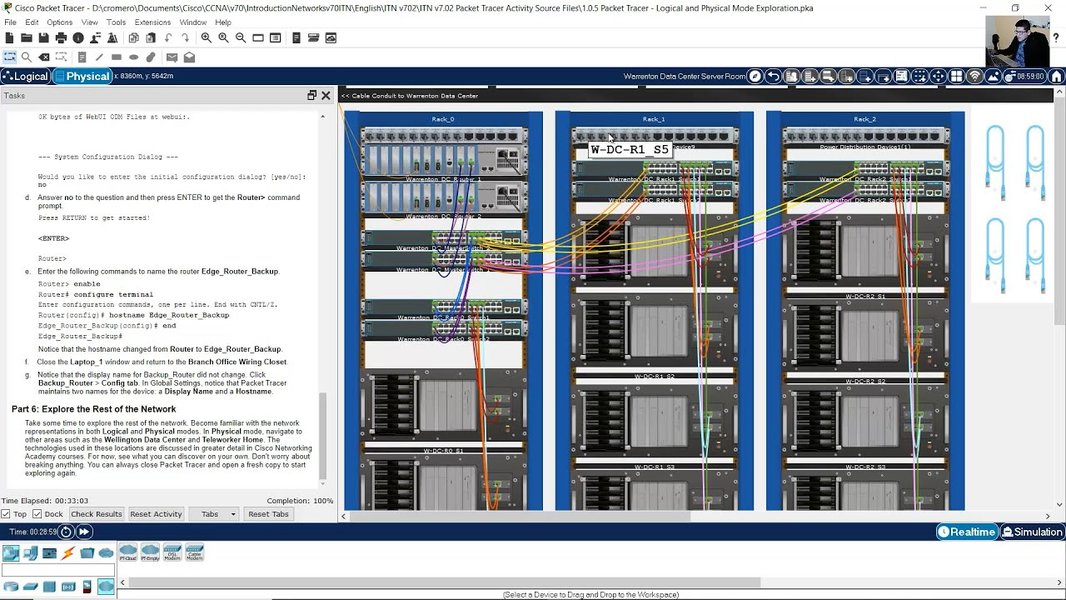Go back one level in Physical view
Screen dimensions: 1066x600
pos(773,76)
